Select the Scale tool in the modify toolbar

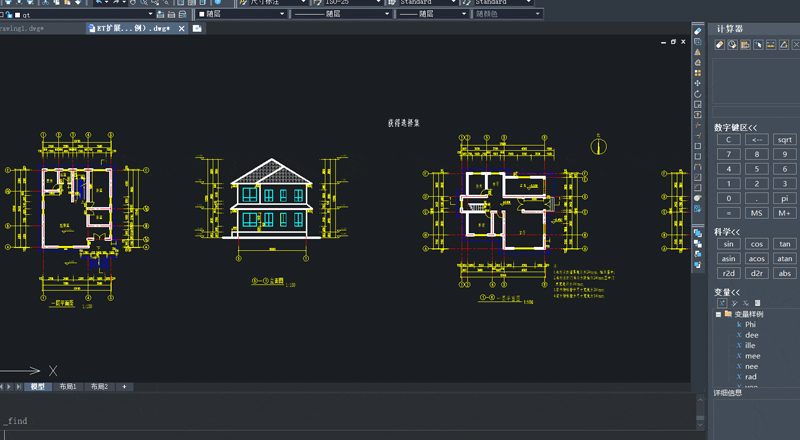tap(697, 104)
